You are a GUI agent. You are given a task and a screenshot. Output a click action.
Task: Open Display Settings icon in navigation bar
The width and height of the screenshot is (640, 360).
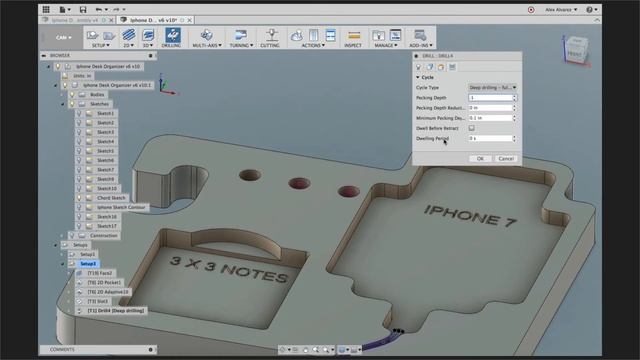tap(342, 350)
